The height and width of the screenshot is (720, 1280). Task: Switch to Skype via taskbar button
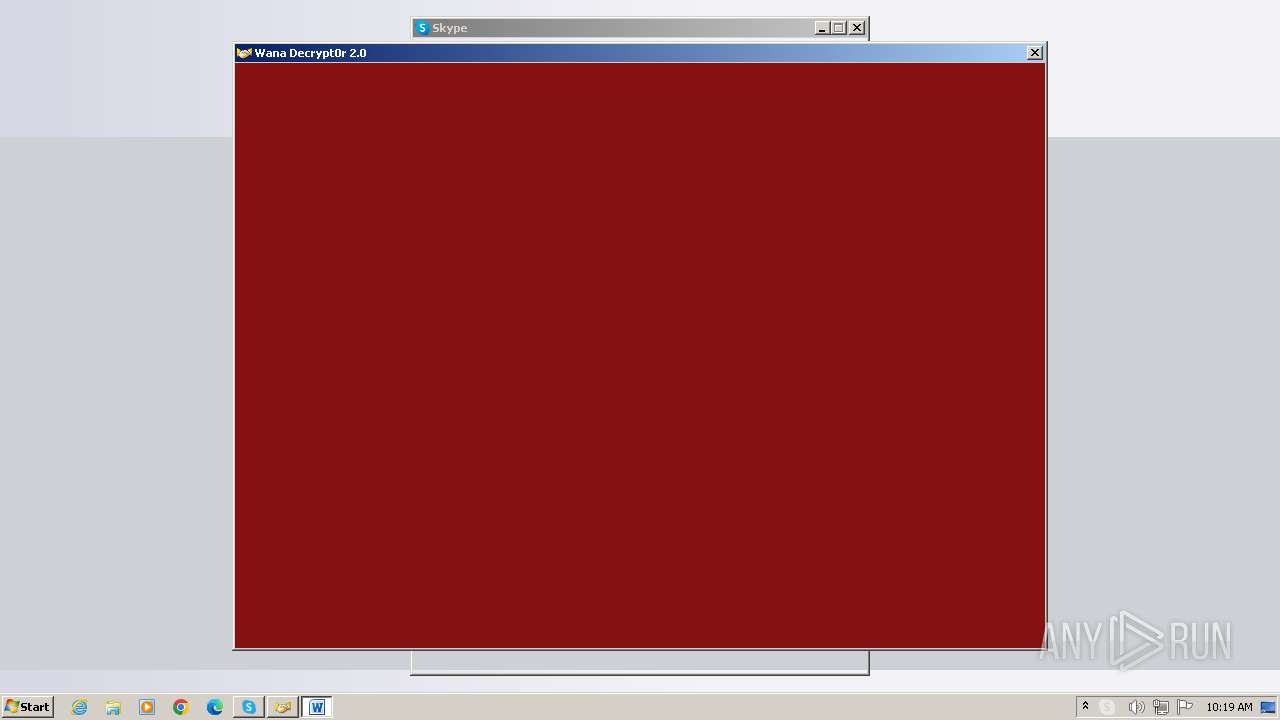pos(249,707)
